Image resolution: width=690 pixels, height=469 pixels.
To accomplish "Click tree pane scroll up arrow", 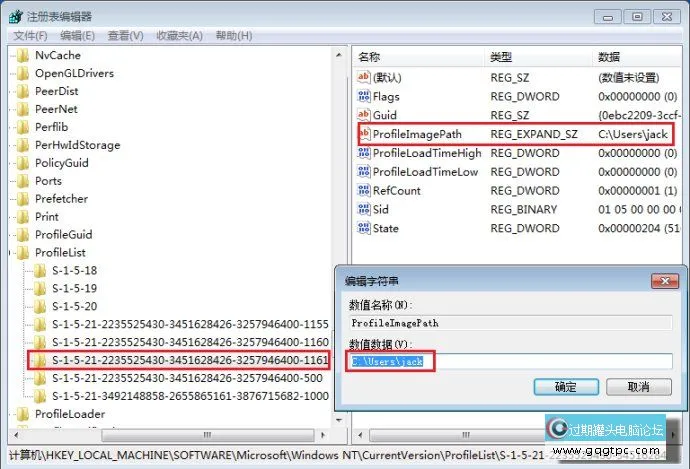I will coord(338,55).
